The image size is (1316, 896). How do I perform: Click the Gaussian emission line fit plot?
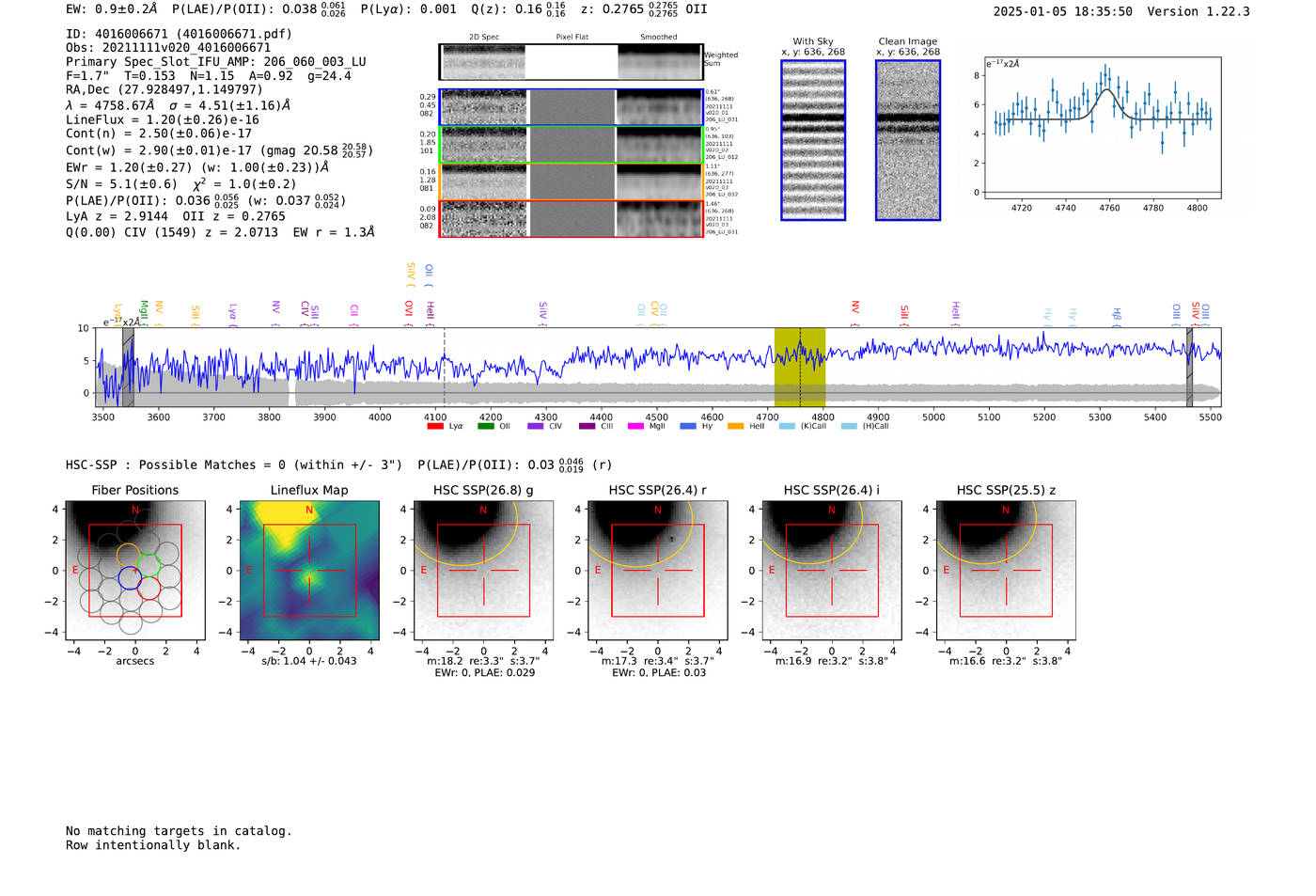click(1102, 128)
